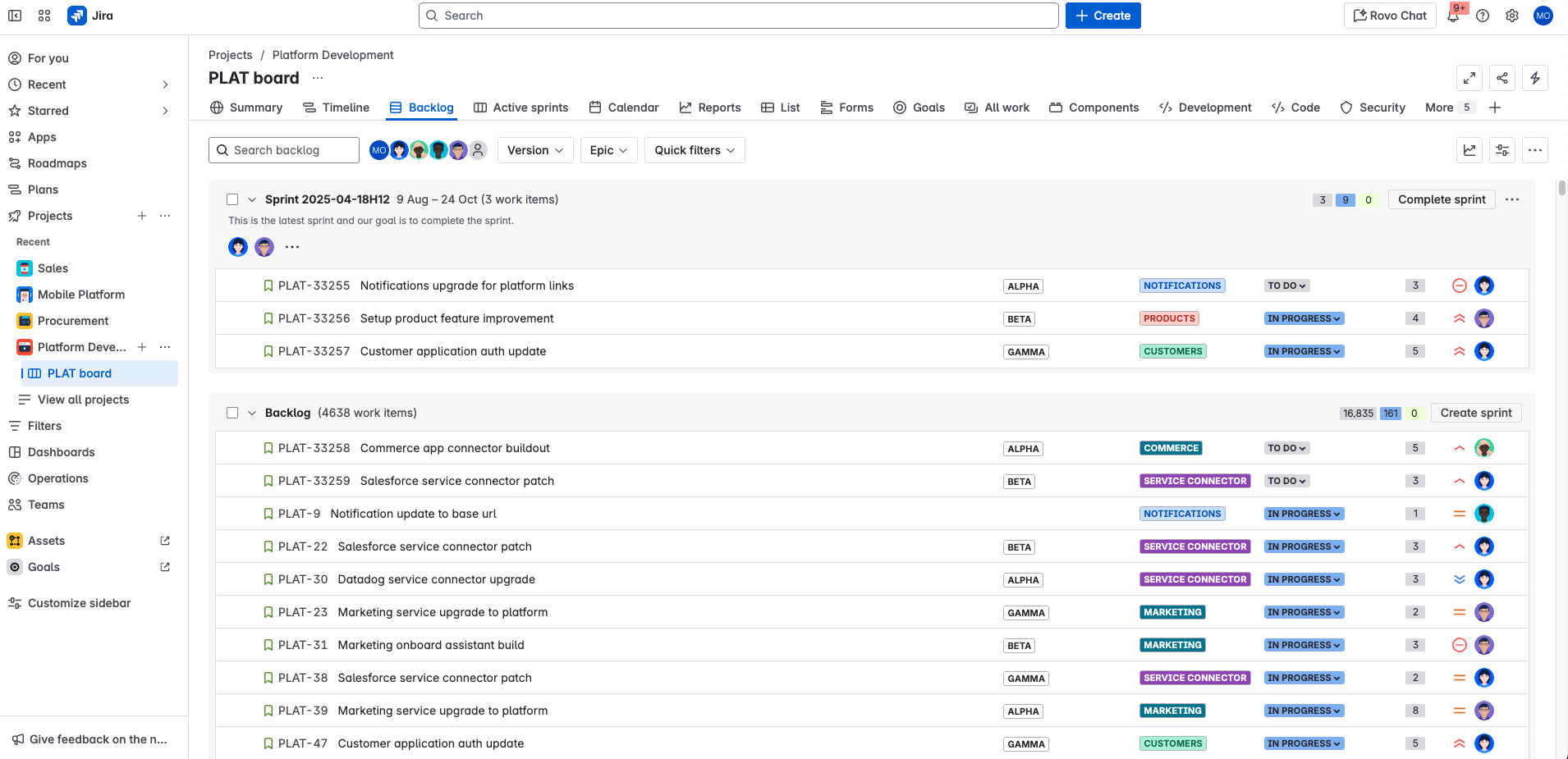Image resolution: width=1568 pixels, height=759 pixels.
Task: Open board insights chart icon
Action: click(1469, 150)
